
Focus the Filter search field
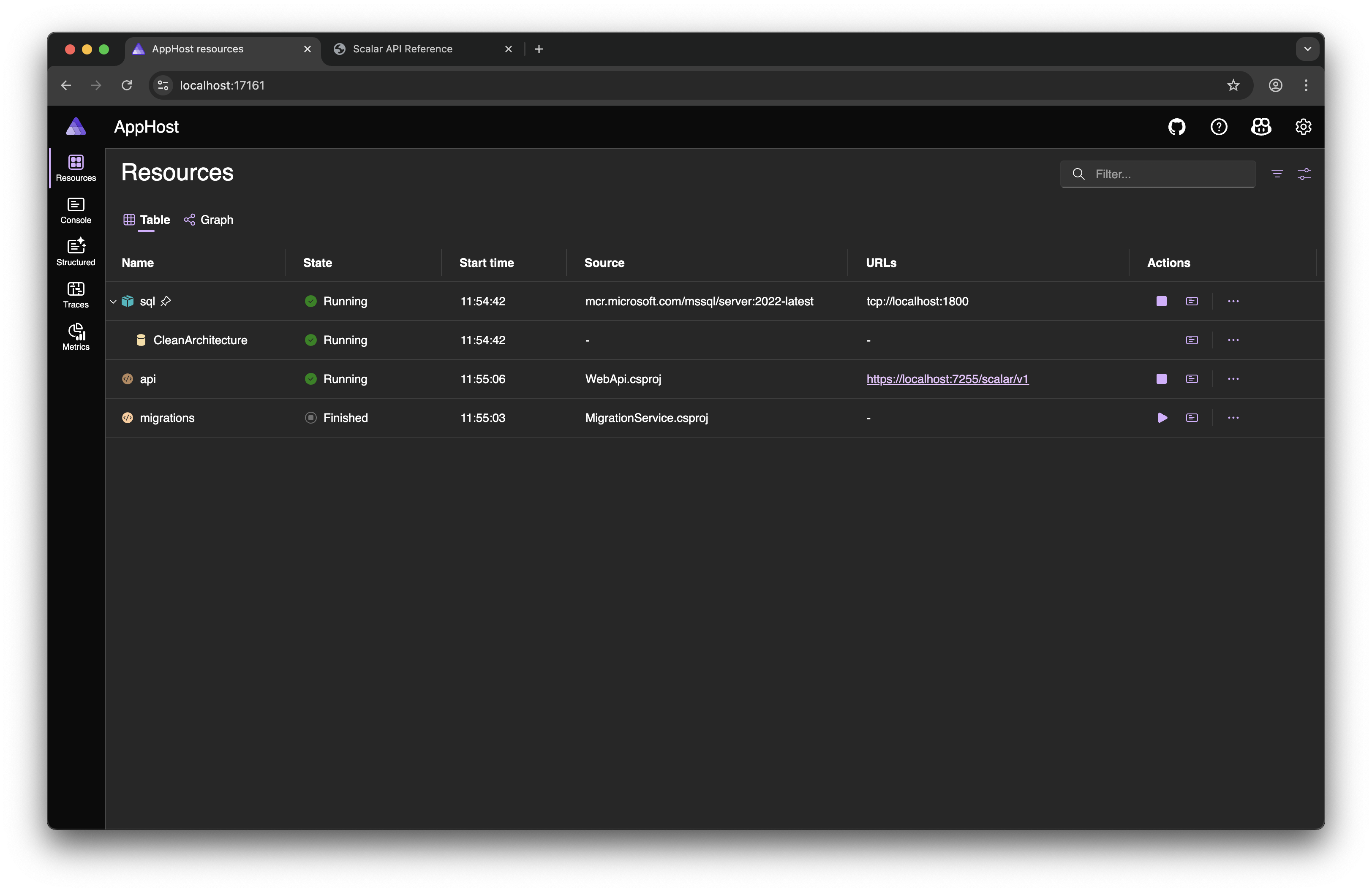[x=1157, y=174]
